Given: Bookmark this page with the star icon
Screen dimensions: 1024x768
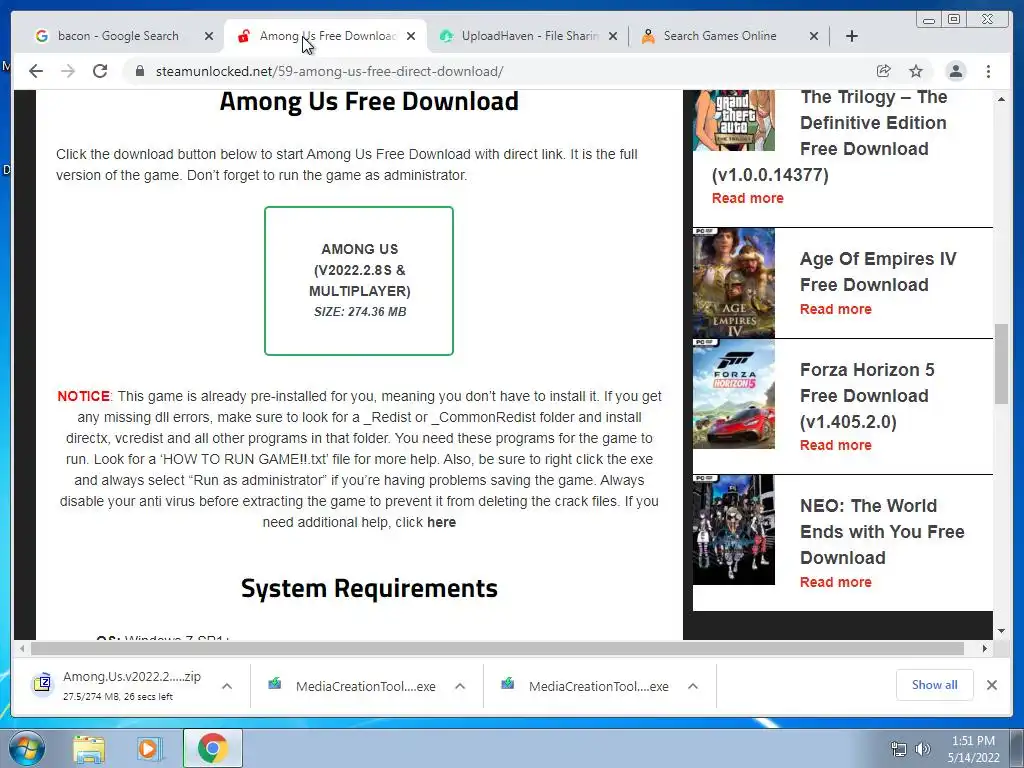Looking at the screenshot, I should 916,71.
